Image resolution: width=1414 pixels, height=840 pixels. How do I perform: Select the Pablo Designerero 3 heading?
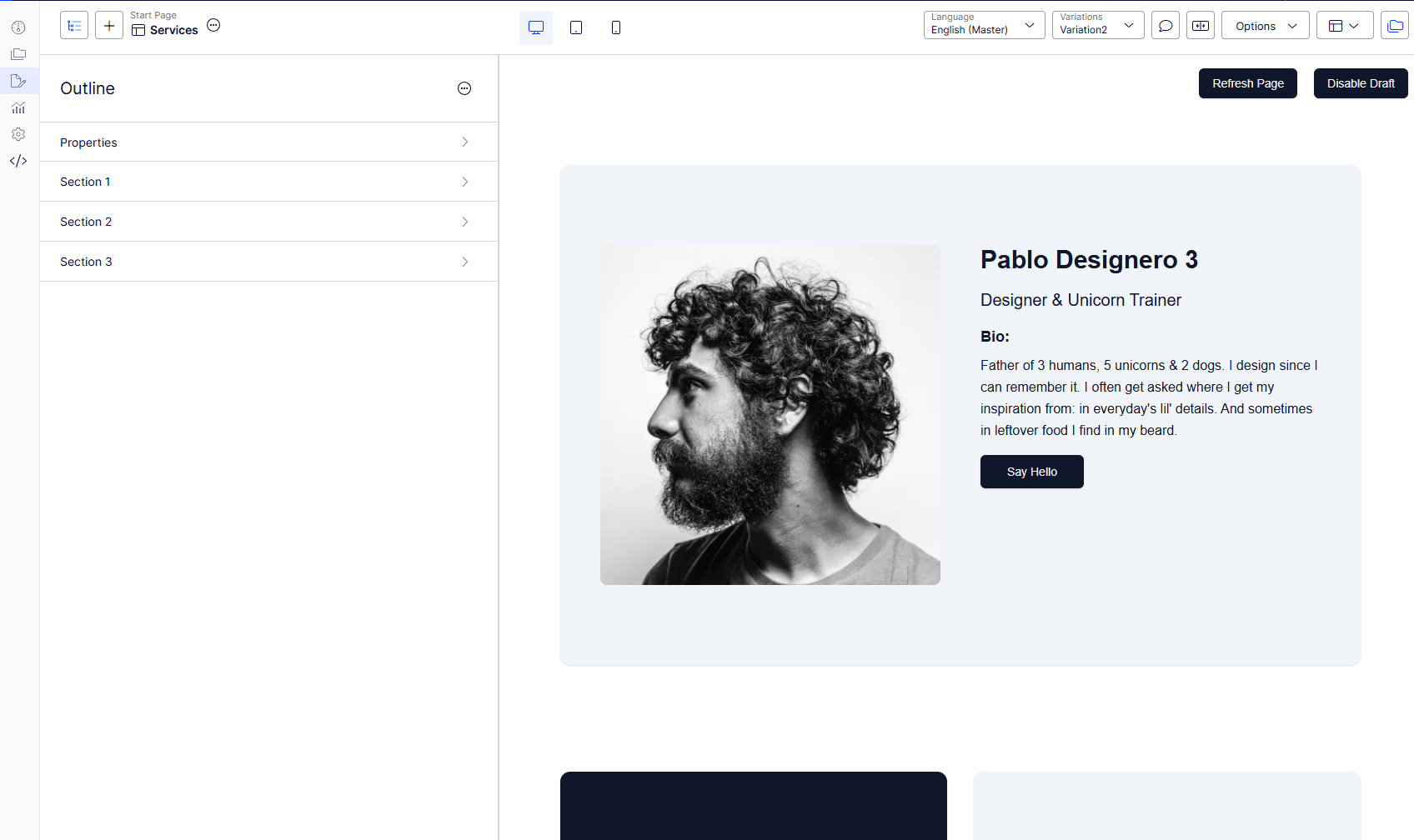pos(1089,260)
